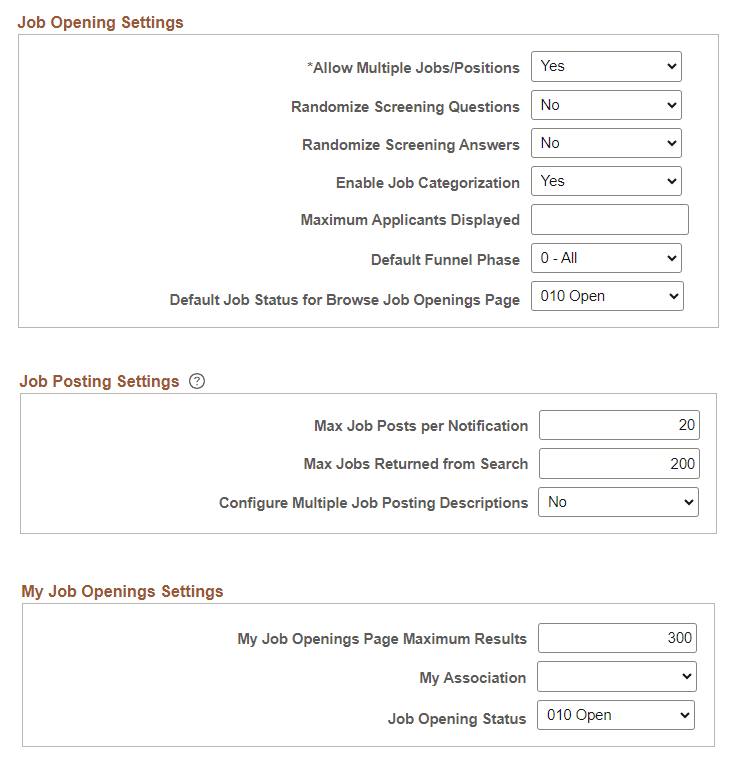Open Randomize Screening Answers dropdown
Viewport: 737px width, 768px height.
click(606, 143)
